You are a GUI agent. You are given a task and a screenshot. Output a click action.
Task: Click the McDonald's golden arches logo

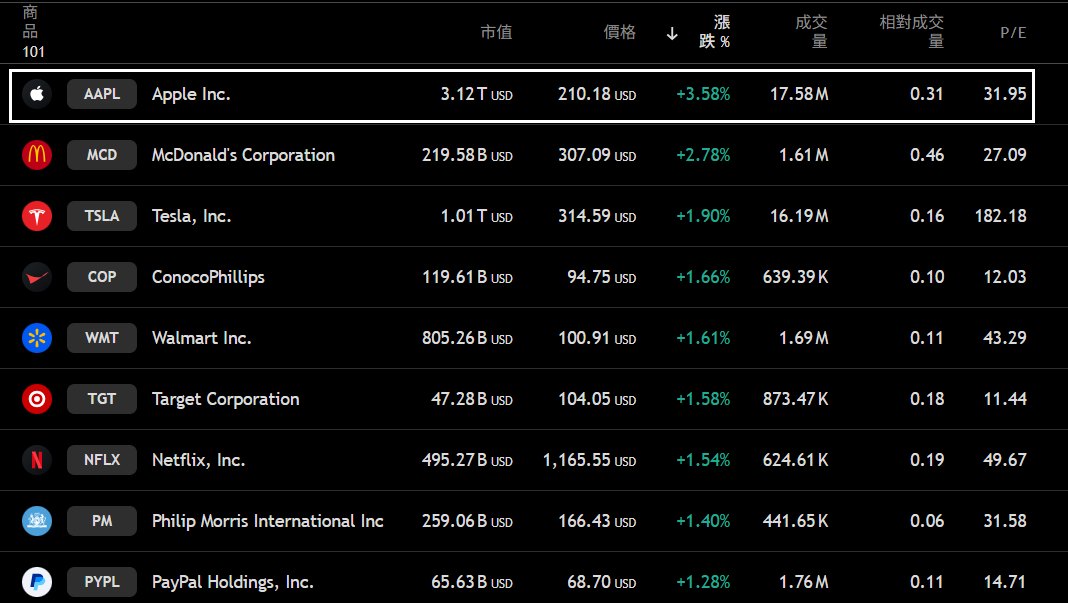point(37,155)
